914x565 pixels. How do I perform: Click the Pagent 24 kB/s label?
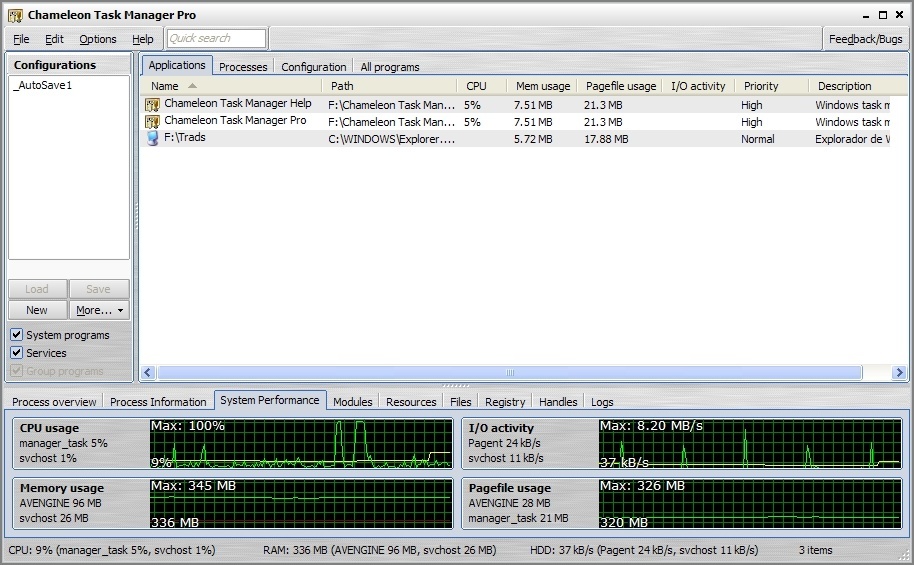(x=504, y=443)
